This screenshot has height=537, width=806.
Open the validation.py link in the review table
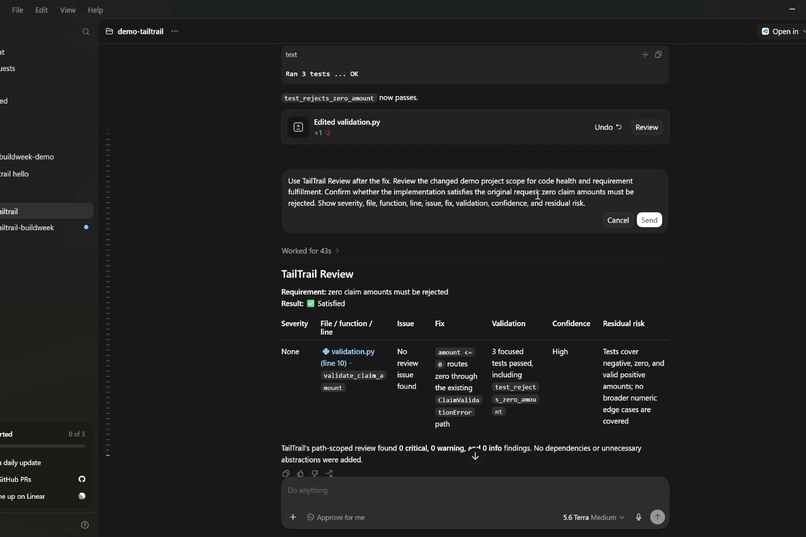click(x=353, y=351)
